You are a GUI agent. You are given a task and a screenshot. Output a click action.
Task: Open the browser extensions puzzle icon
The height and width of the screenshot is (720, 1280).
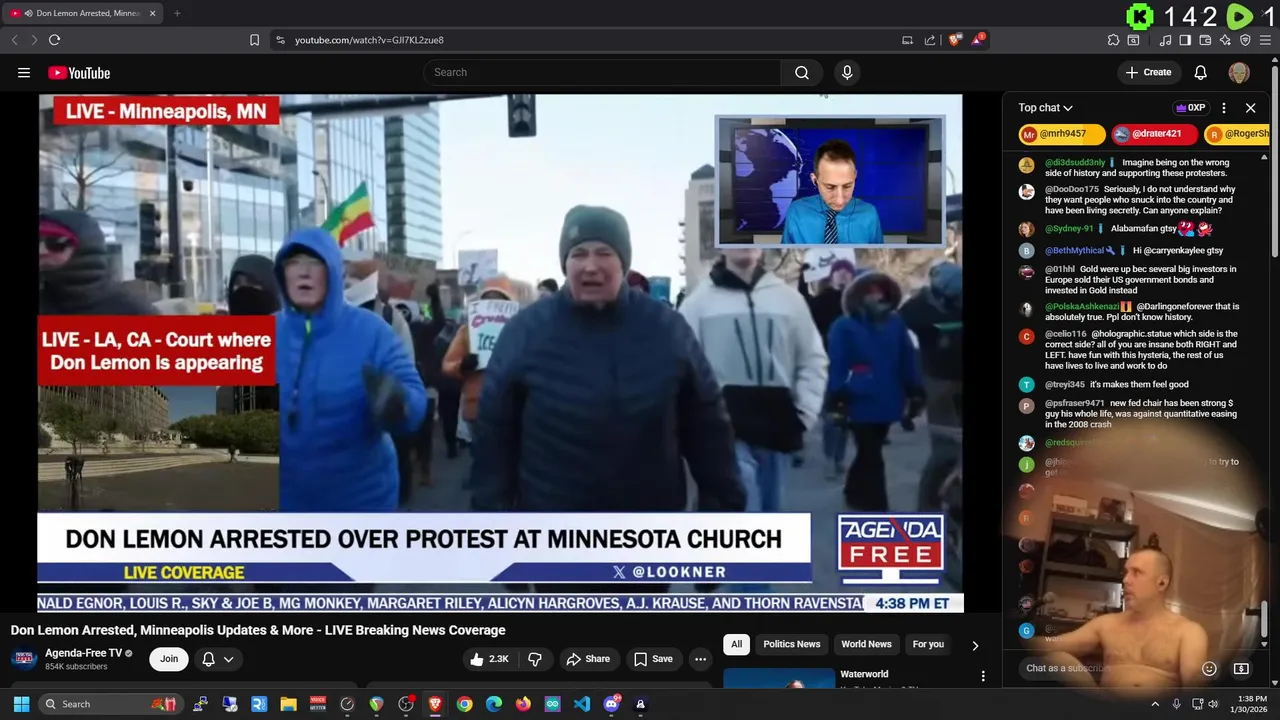point(1113,40)
